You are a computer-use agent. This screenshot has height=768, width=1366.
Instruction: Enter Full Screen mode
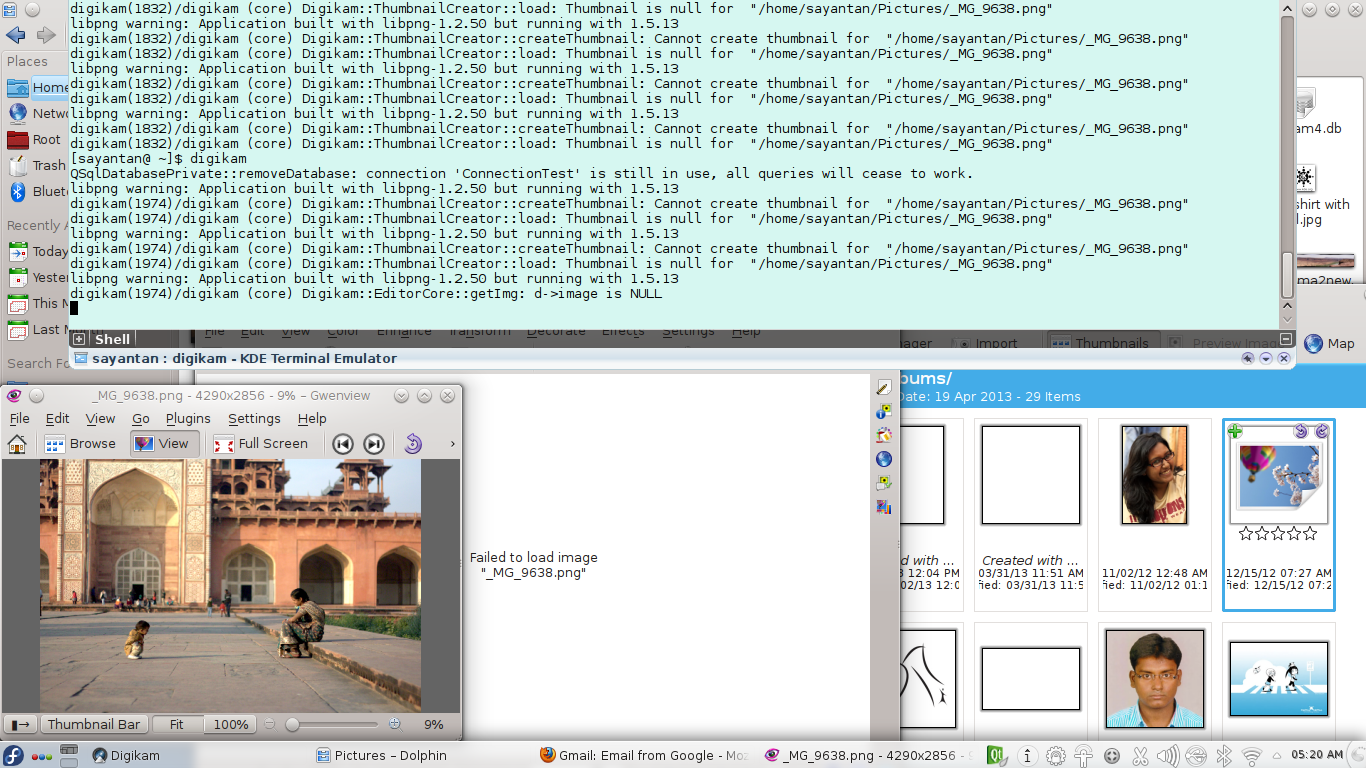pyautogui.click(x=261, y=444)
